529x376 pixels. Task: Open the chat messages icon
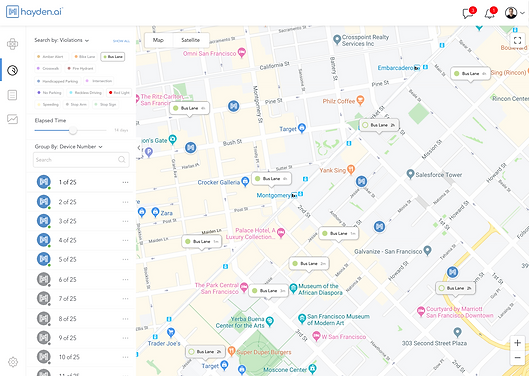[x=468, y=14]
